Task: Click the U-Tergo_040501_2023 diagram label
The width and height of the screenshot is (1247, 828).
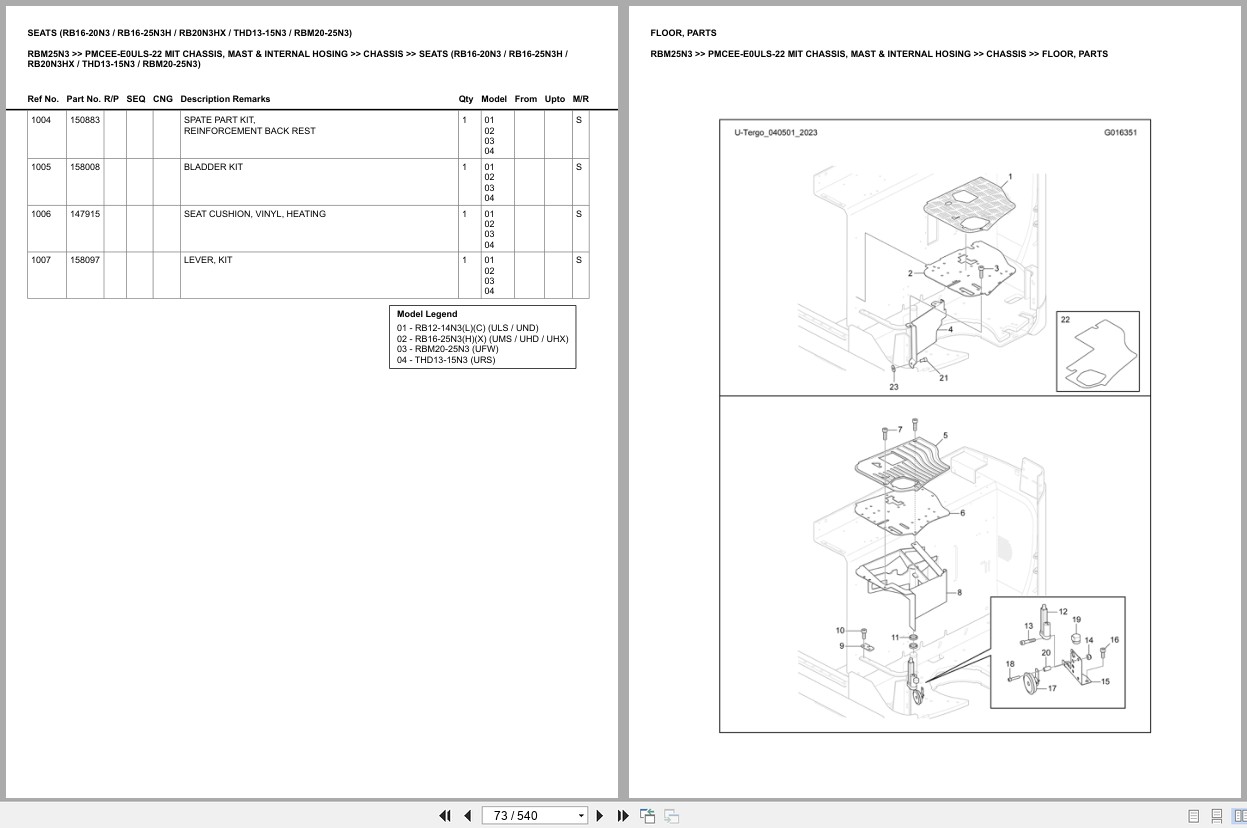Action: [775, 132]
